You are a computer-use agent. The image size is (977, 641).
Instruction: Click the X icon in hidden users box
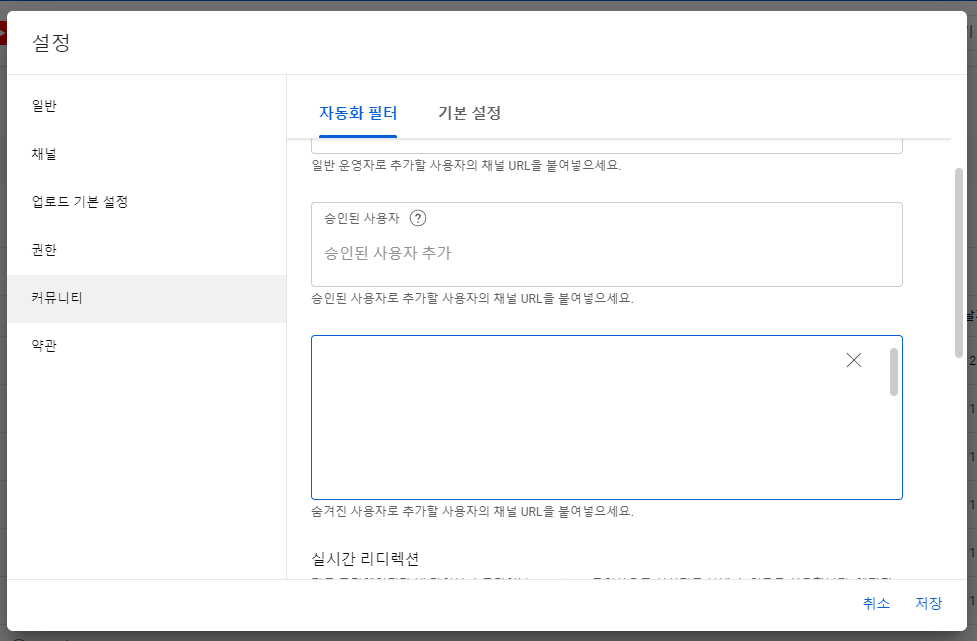point(853,361)
